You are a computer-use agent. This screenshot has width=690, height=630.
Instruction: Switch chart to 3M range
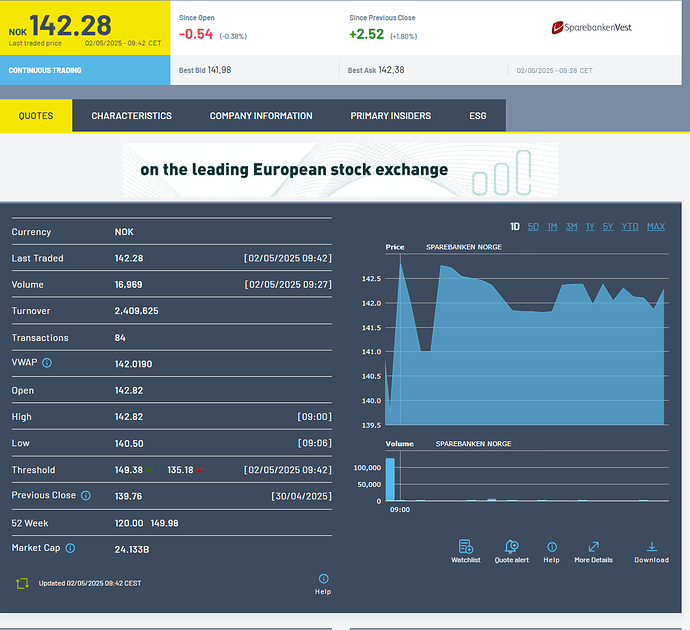[572, 227]
